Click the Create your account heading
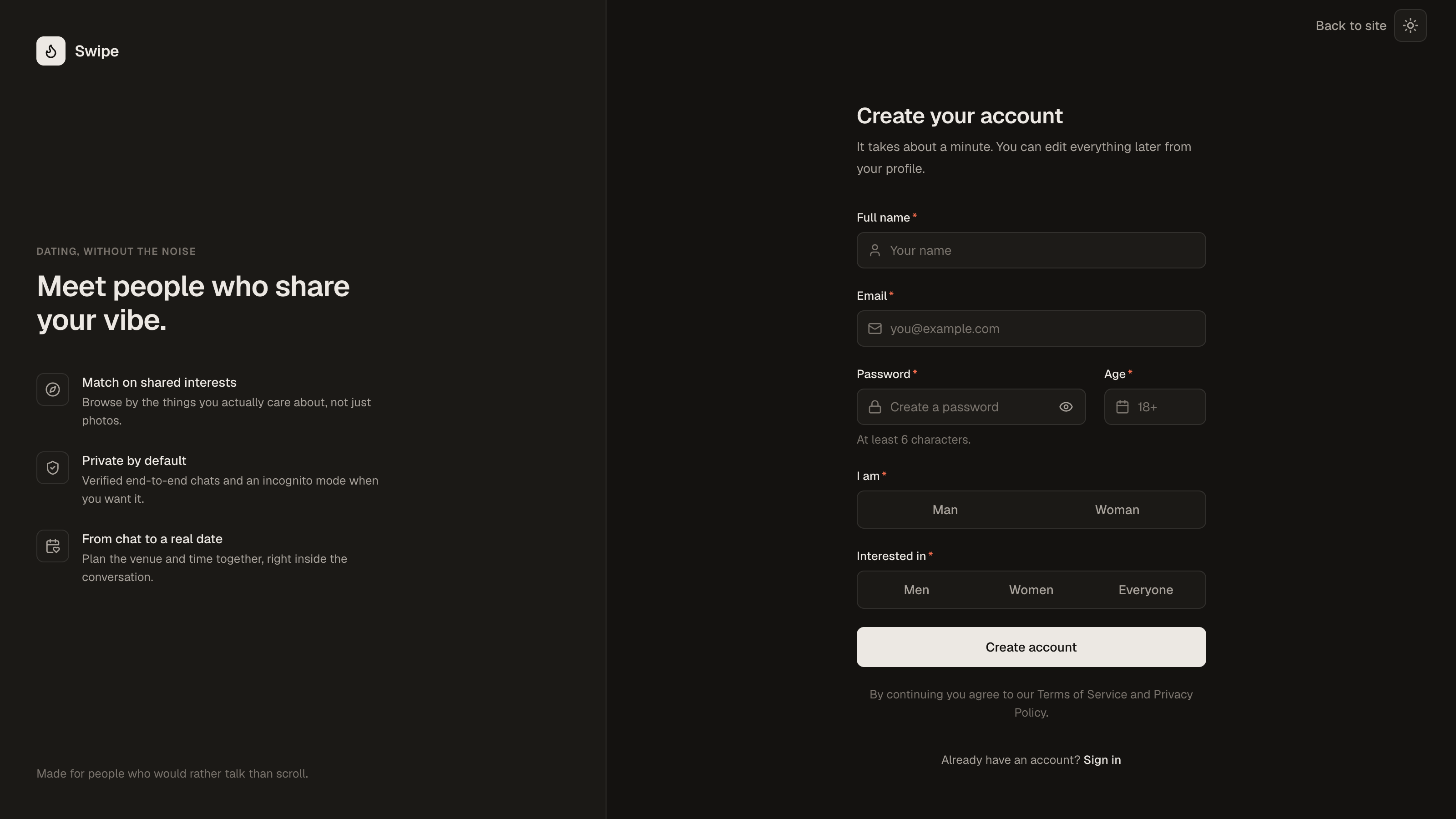The image size is (1456, 819). pos(959,116)
